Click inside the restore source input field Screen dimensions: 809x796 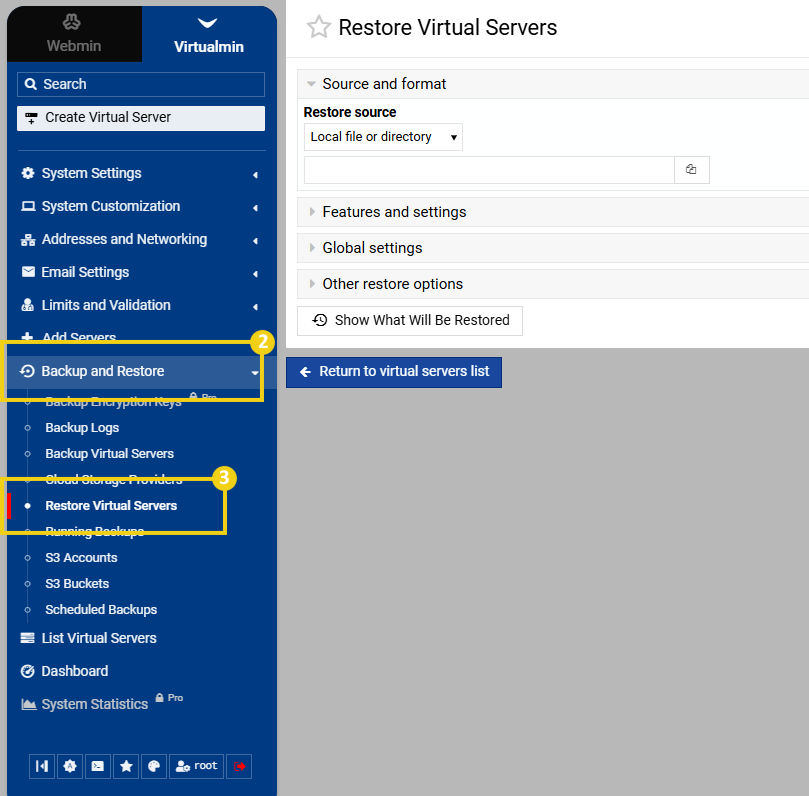(488, 170)
